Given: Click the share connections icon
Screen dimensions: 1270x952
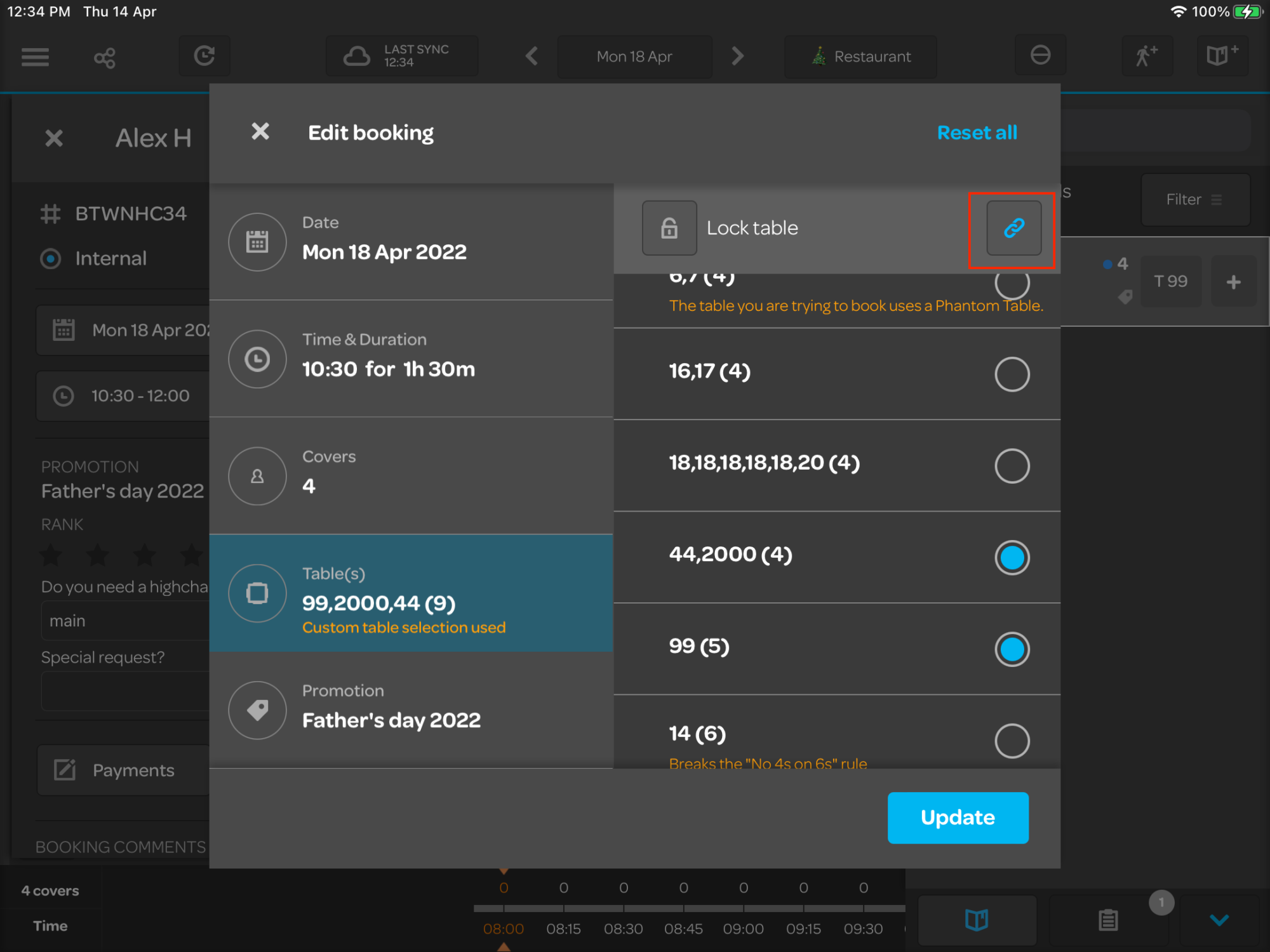Looking at the screenshot, I should tap(105, 58).
